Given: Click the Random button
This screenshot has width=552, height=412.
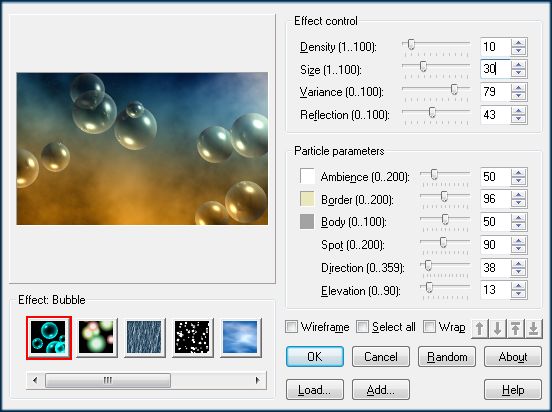Looking at the screenshot, I should 447,357.
